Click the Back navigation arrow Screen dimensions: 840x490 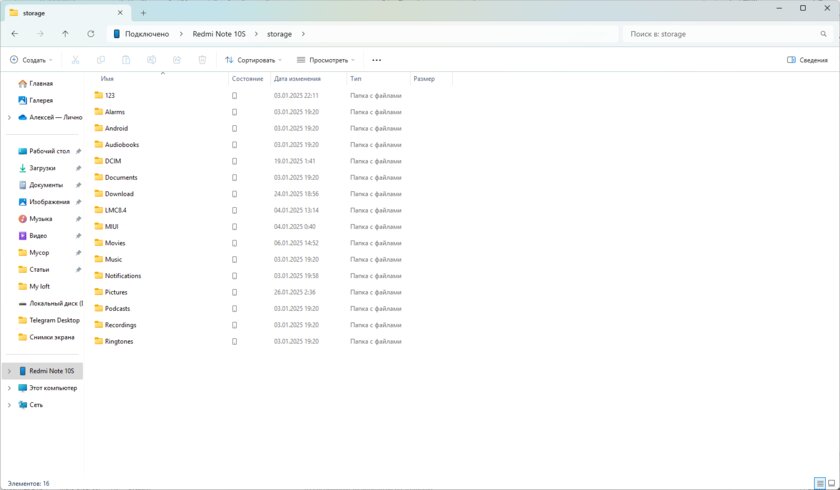[x=14, y=34]
